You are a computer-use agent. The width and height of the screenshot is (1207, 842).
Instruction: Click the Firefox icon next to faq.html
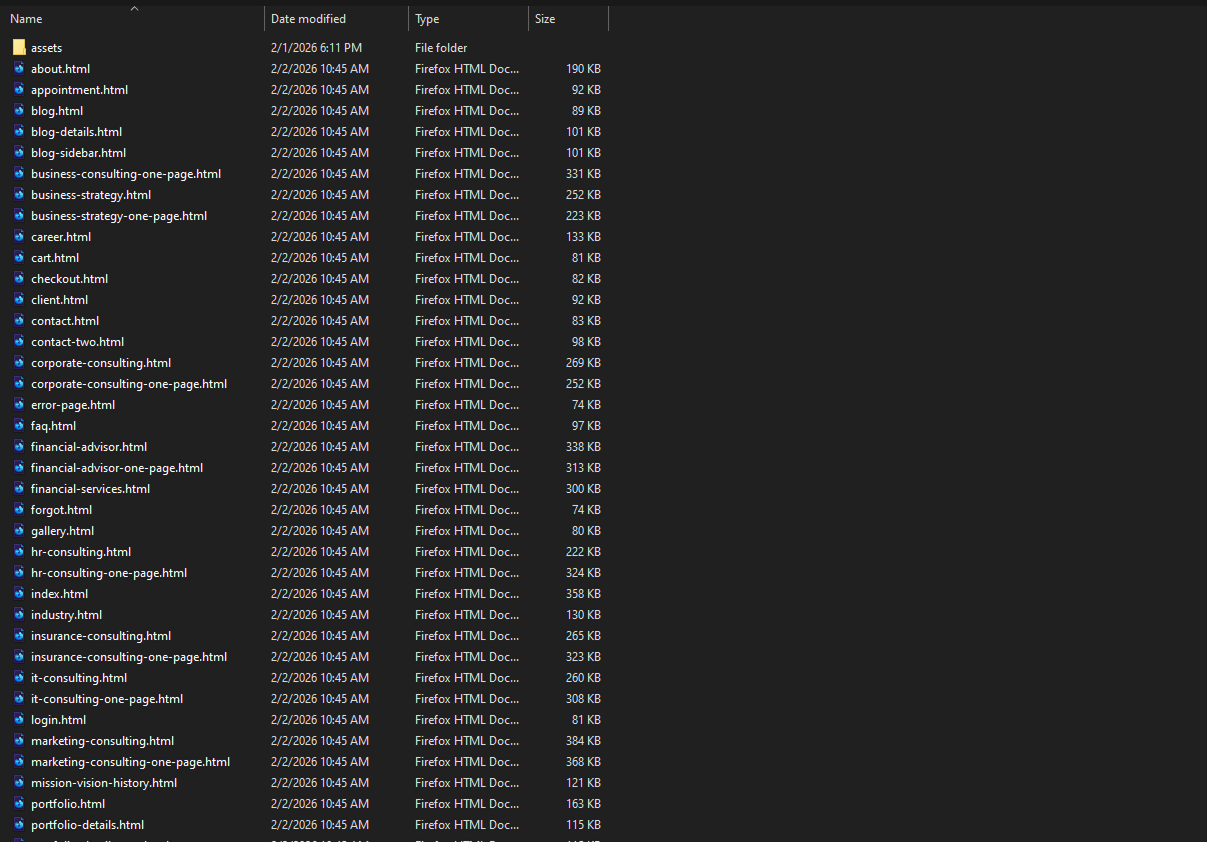[x=19, y=425]
